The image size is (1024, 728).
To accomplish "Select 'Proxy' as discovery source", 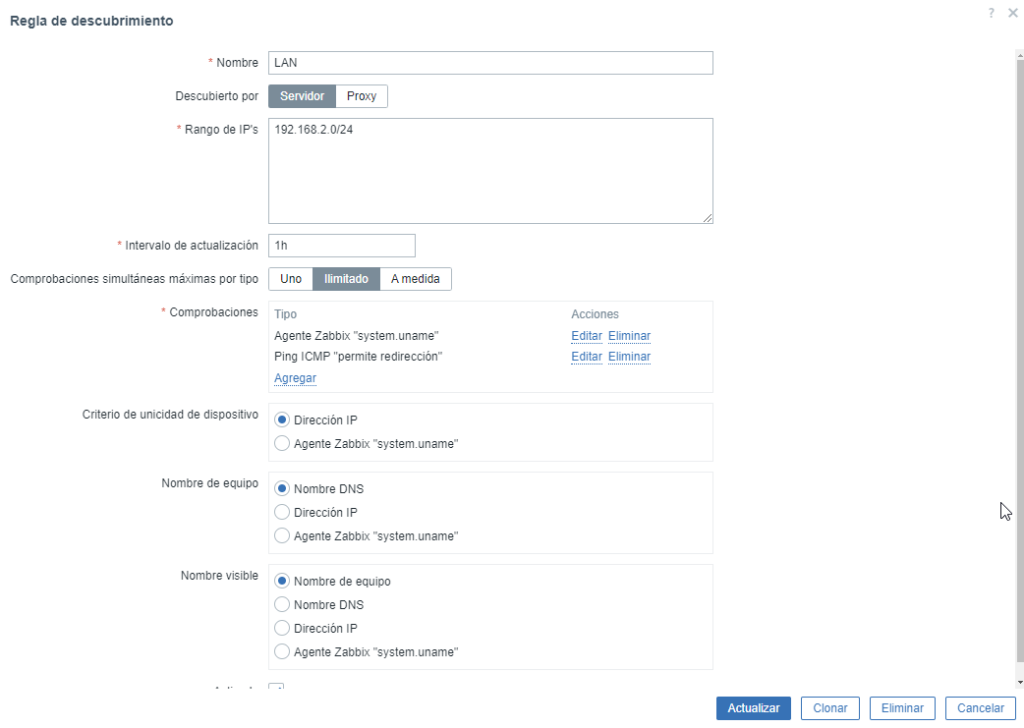I will (361, 96).
